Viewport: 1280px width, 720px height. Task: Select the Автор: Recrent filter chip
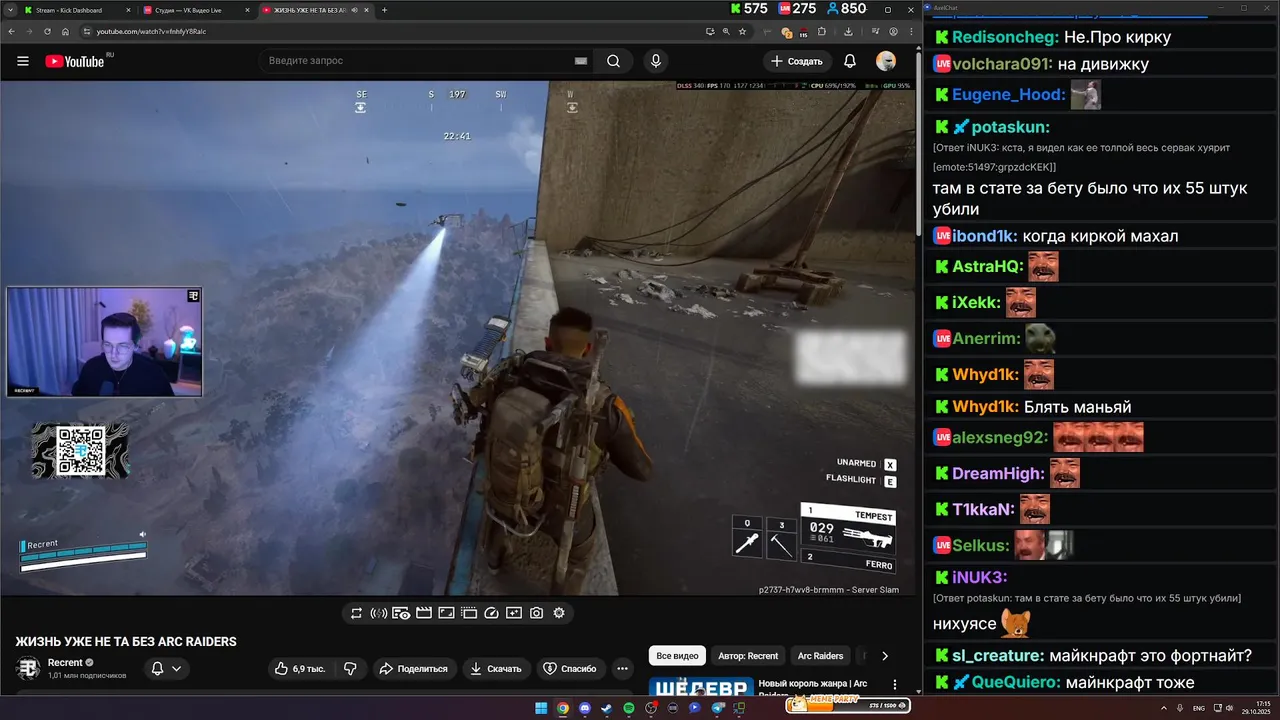click(748, 656)
